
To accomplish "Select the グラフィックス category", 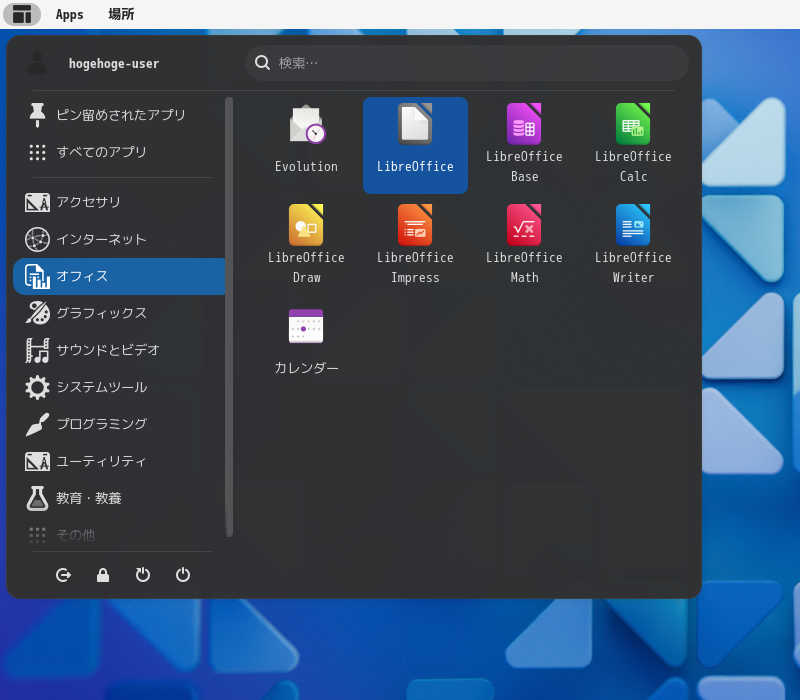I will click(119, 313).
